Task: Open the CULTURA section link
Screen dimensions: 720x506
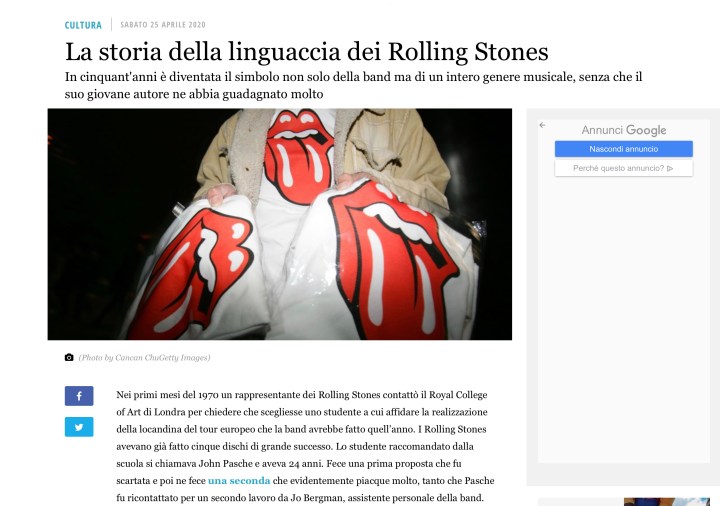Action: click(83, 25)
